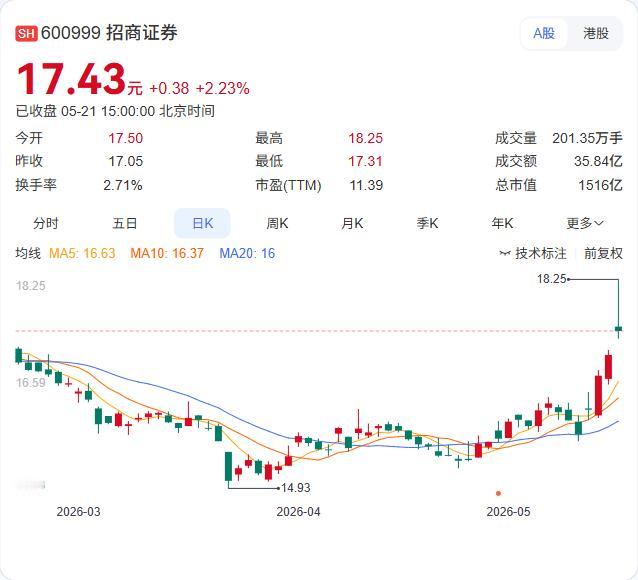Screen dimensions: 638x580
Task: Click the 2026-05 date axis label
Action: click(508, 512)
